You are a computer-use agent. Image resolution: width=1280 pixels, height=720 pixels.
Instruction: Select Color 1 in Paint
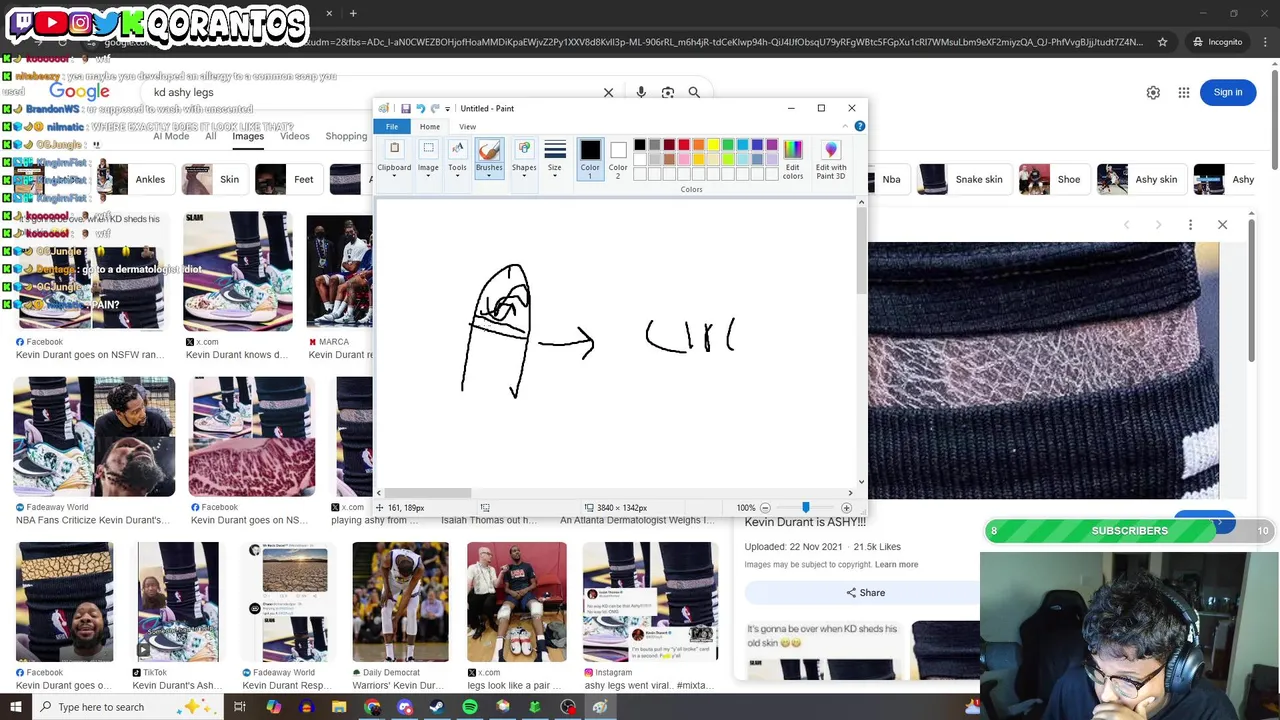click(590, 159)
